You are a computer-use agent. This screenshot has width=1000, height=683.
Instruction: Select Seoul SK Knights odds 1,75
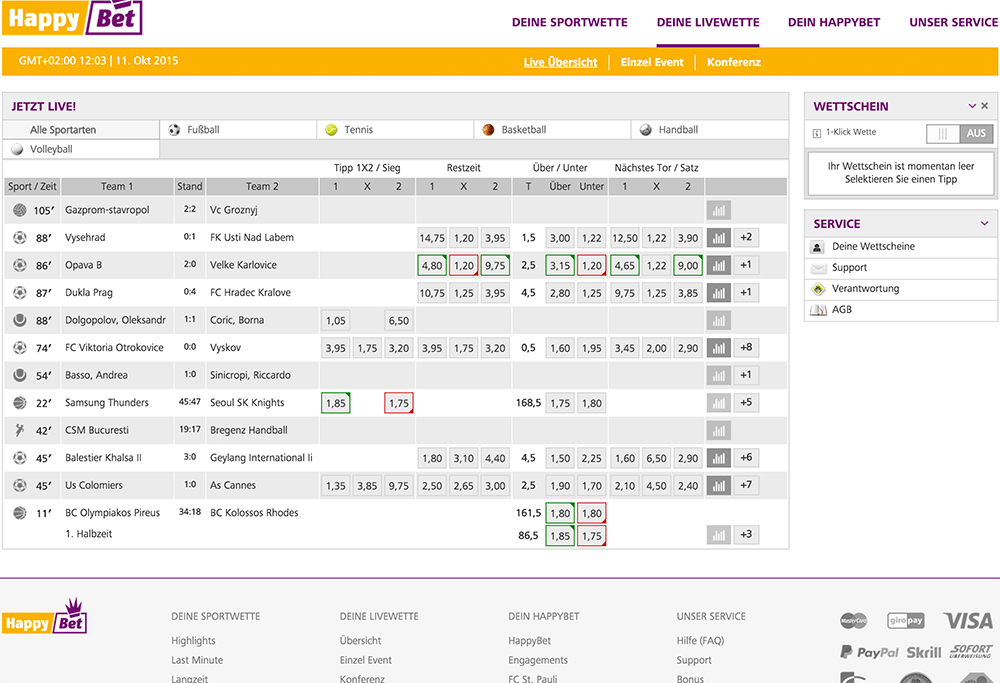click(399, 403)
